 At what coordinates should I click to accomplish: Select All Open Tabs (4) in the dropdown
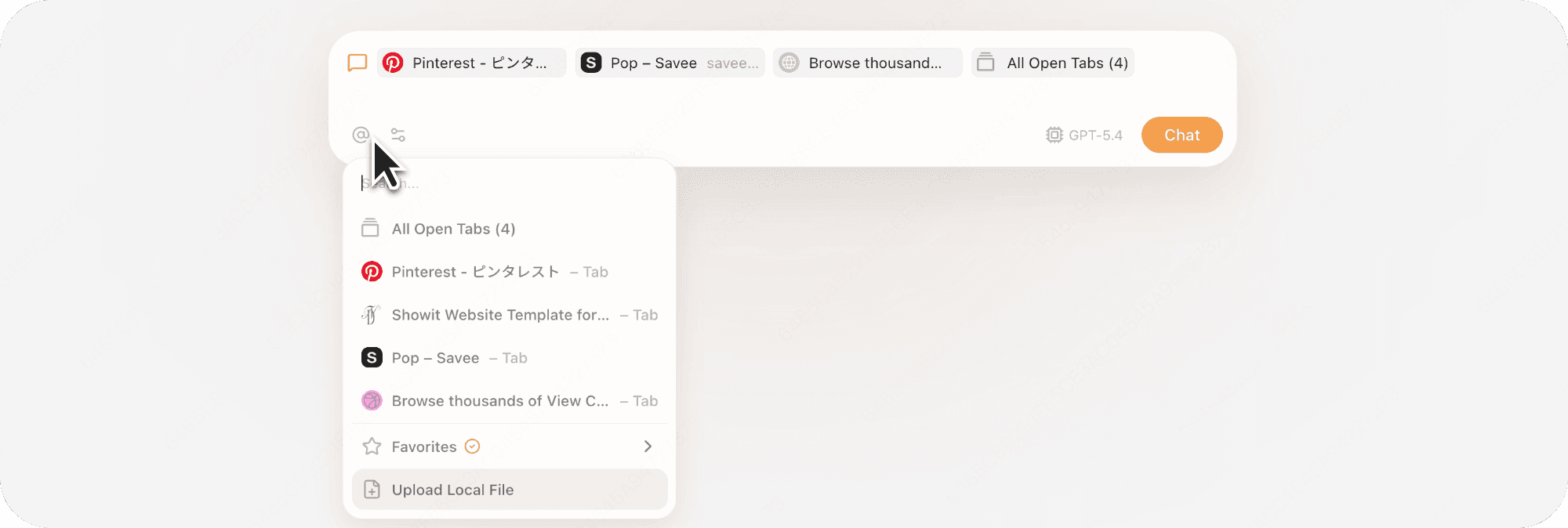coord(453,229)
